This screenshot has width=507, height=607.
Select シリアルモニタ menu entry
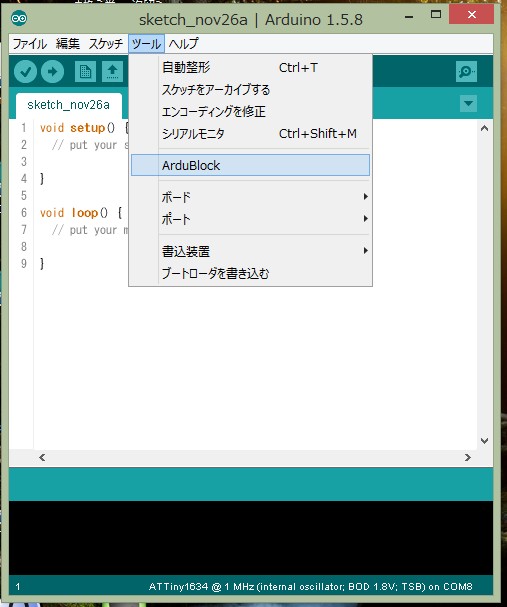[x=250, y=134]
